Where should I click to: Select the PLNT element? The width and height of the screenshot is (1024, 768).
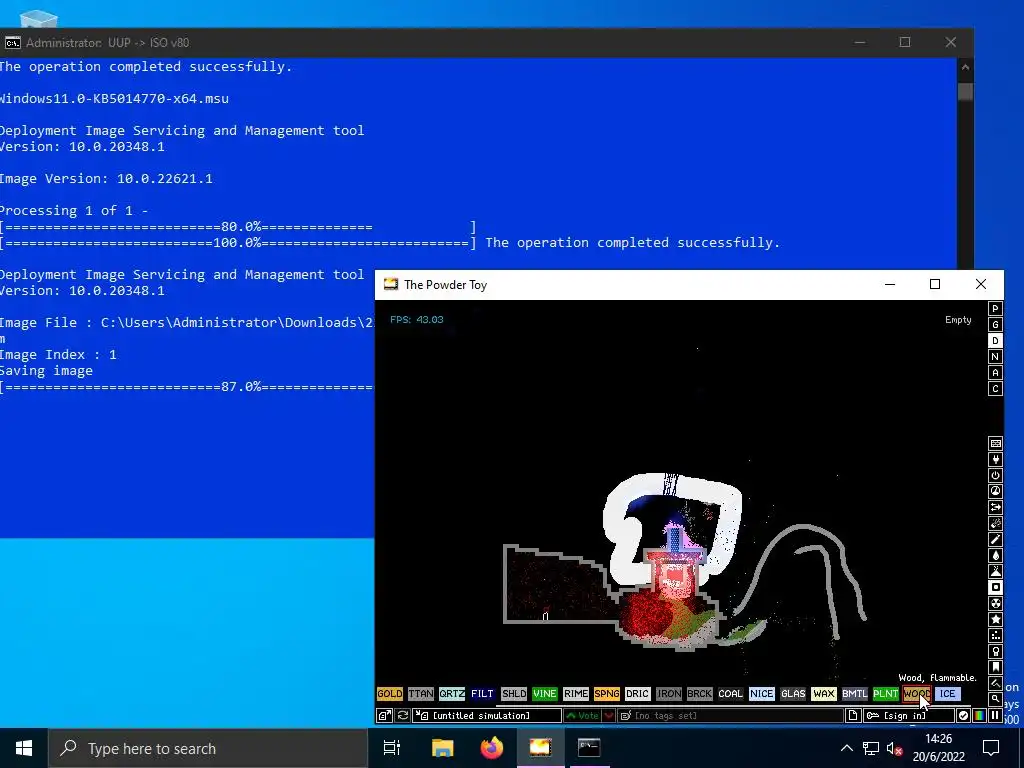[886, 694]
